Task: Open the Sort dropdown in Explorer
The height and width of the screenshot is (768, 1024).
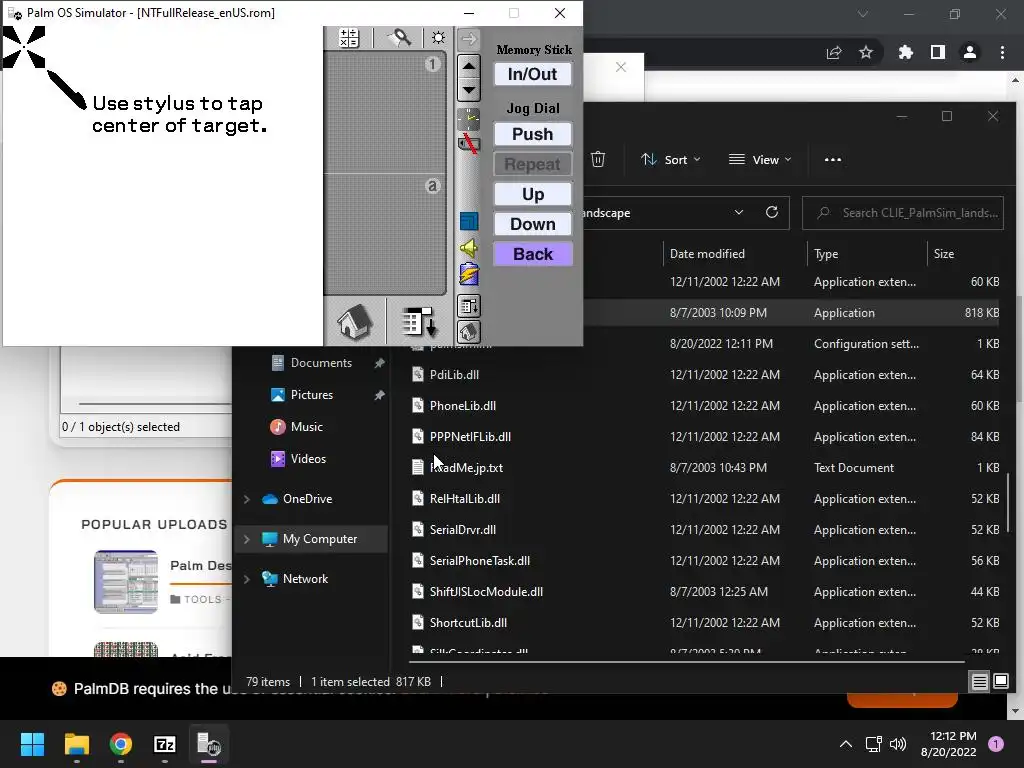Action: (x=671, y=159)
